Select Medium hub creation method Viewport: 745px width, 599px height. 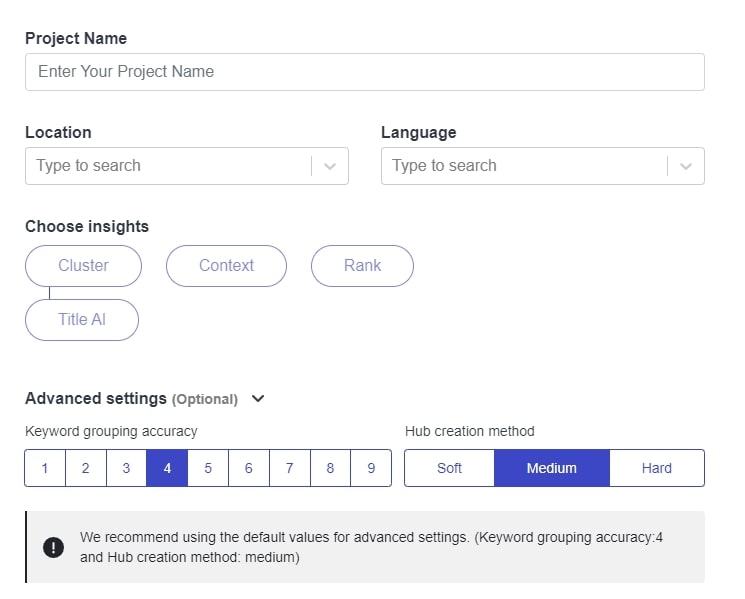(552, 468)
